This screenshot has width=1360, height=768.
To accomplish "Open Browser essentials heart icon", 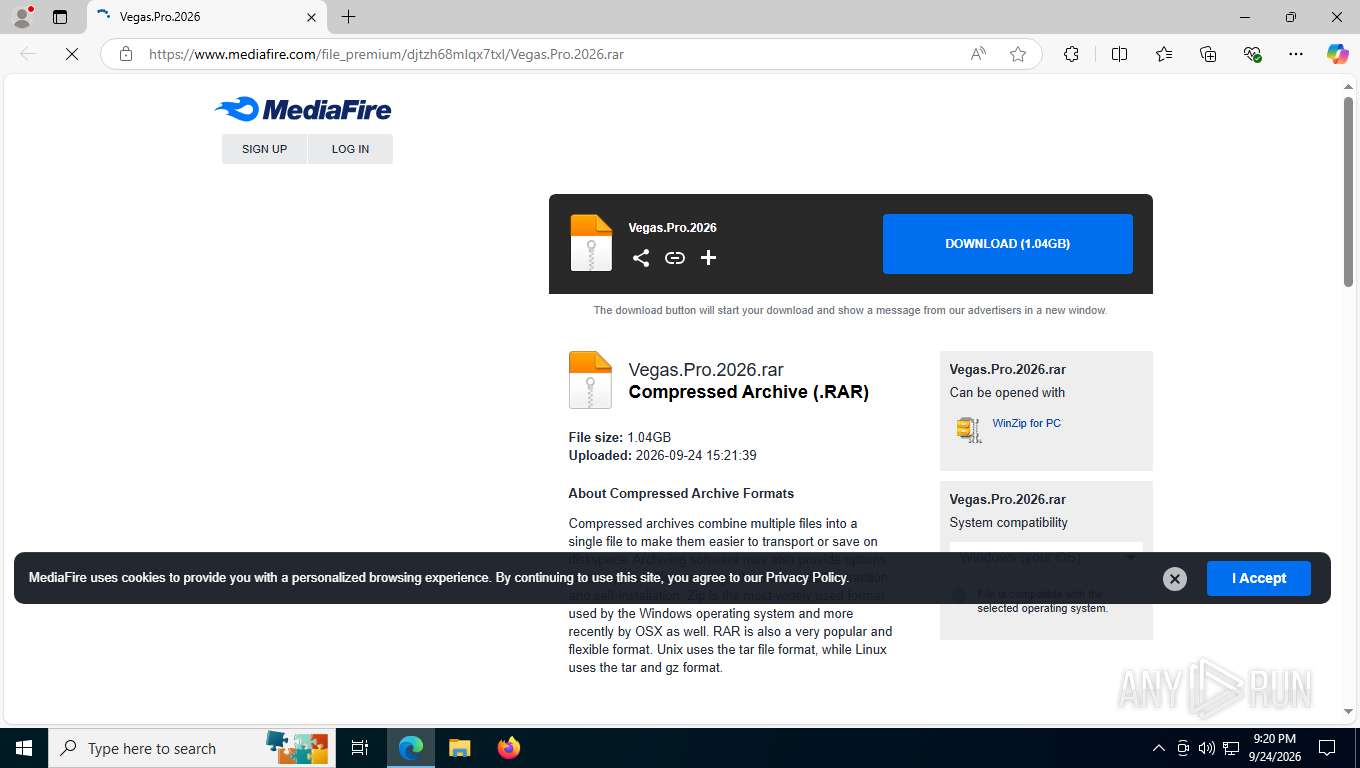I will pyautogui.click(x=1252, y=54).
